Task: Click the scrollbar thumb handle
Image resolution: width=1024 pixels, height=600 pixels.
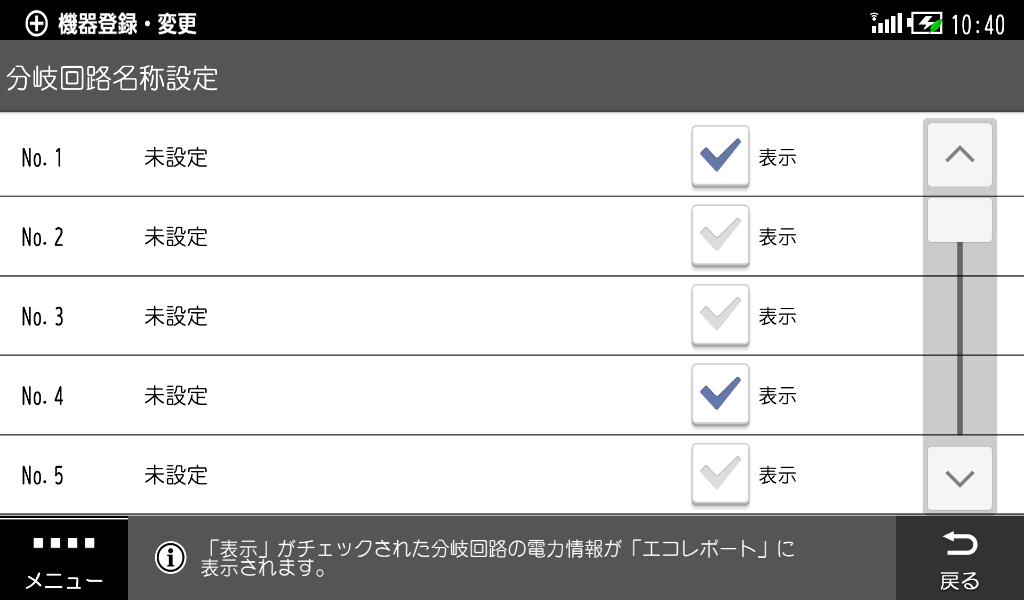Action: tap(959, 220)
